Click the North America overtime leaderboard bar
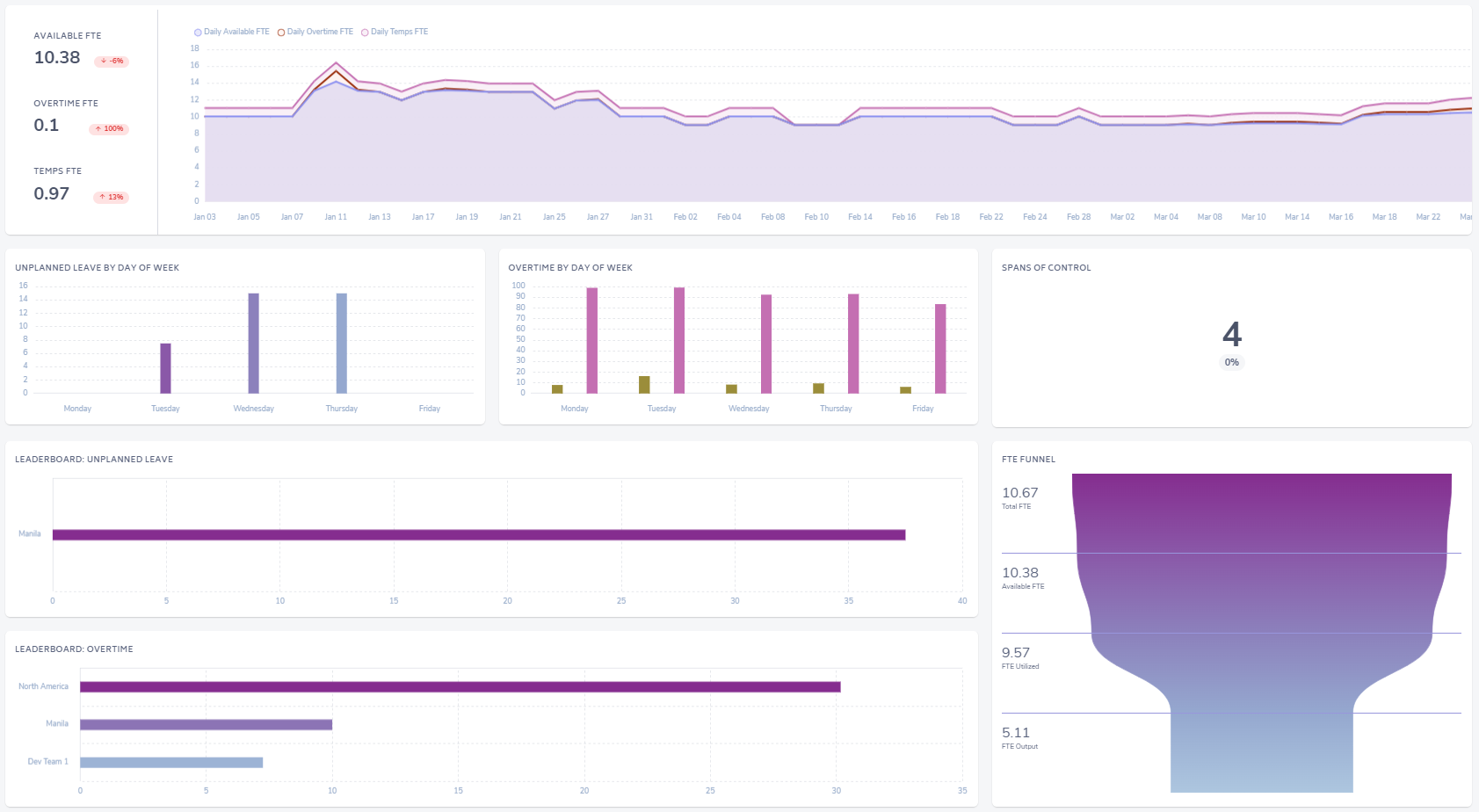 click(x=460, y=687)
